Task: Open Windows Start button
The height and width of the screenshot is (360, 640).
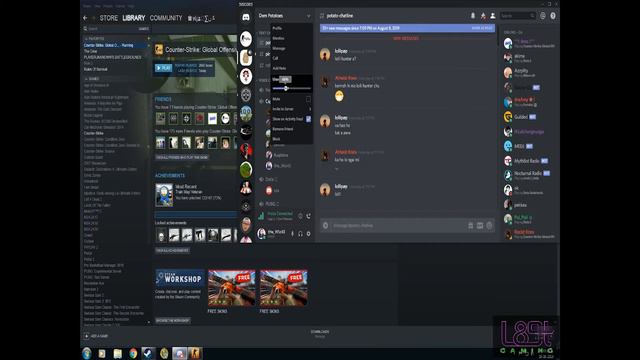Action: pyautogui.click(x=87, y=353)
